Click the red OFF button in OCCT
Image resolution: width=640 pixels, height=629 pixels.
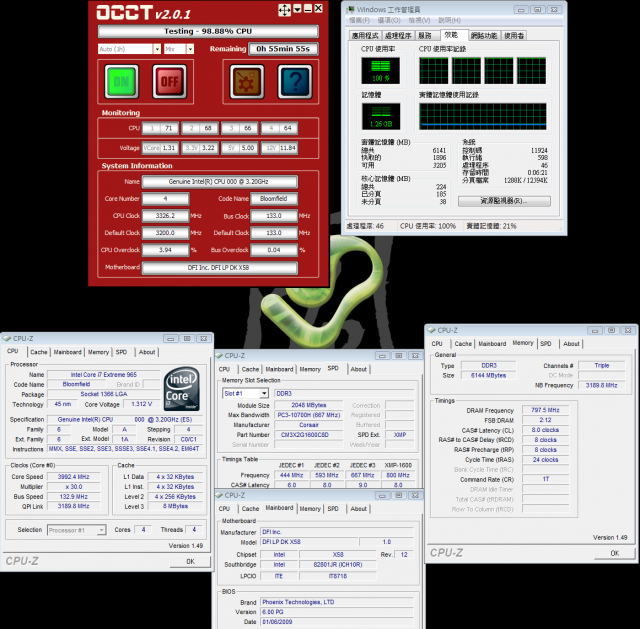click(x=169, y=81)
